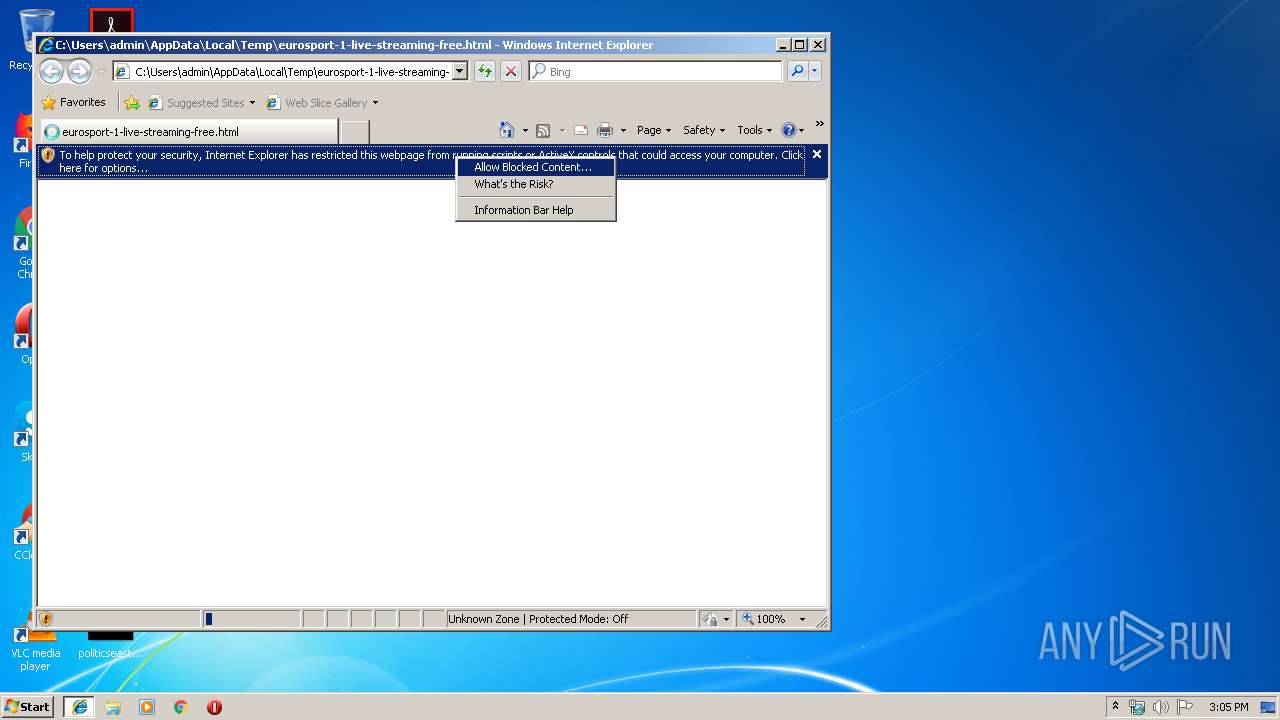Click the Print icon
1280x720 pixels.
point(605,130)
